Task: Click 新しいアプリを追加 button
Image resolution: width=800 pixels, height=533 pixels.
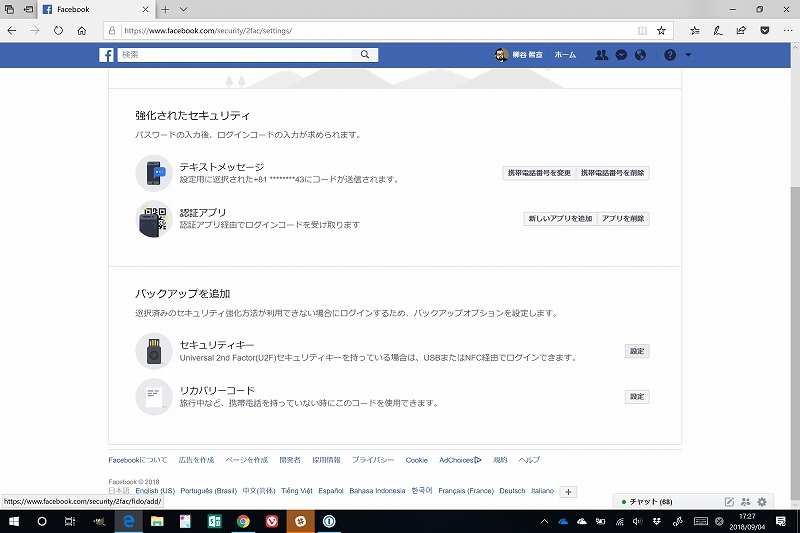Action: point(560,219)
